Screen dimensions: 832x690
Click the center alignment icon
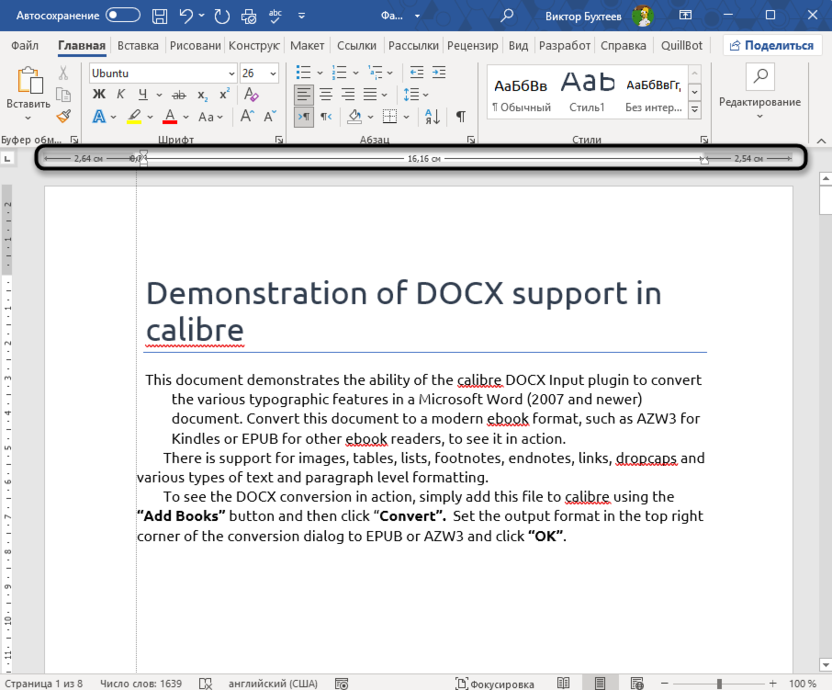324,95
